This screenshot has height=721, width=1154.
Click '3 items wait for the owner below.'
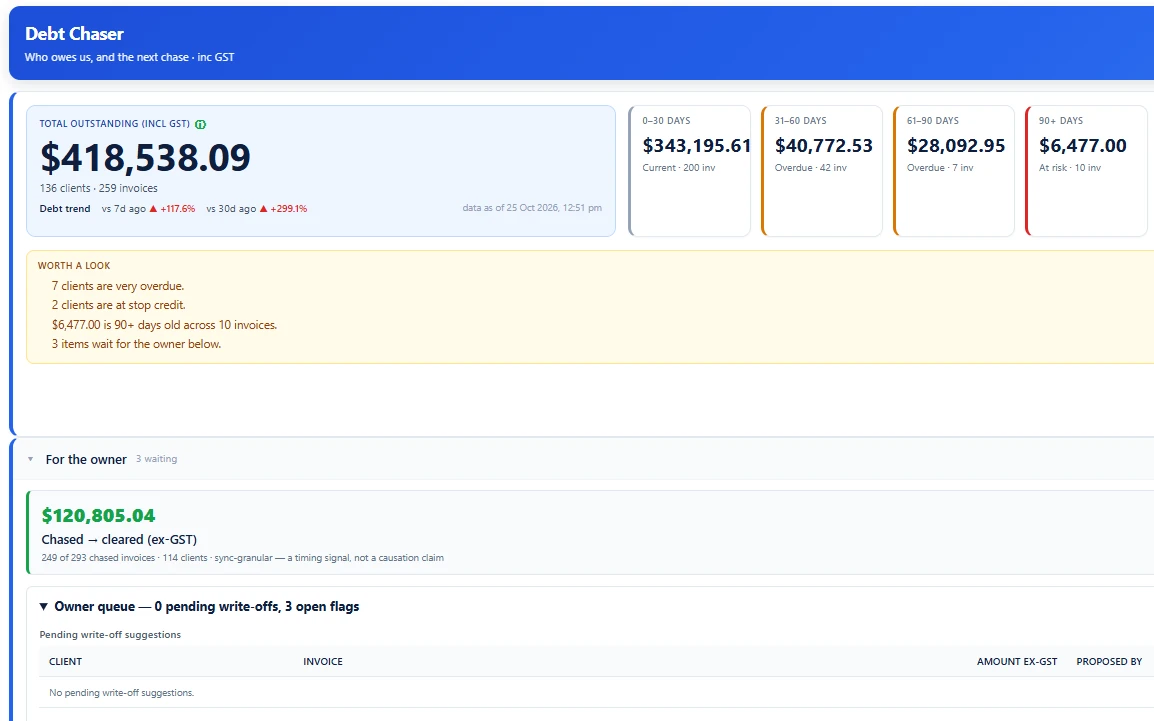136,344
